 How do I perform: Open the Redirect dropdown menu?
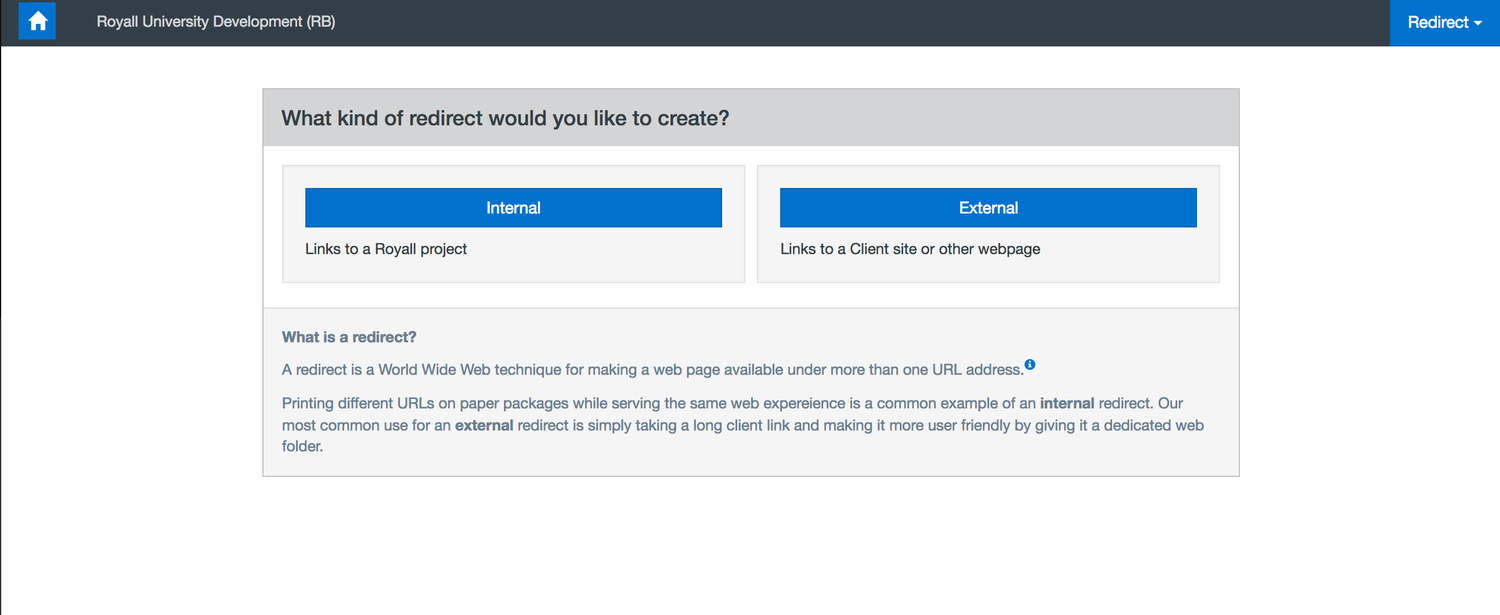[1443, 22]
